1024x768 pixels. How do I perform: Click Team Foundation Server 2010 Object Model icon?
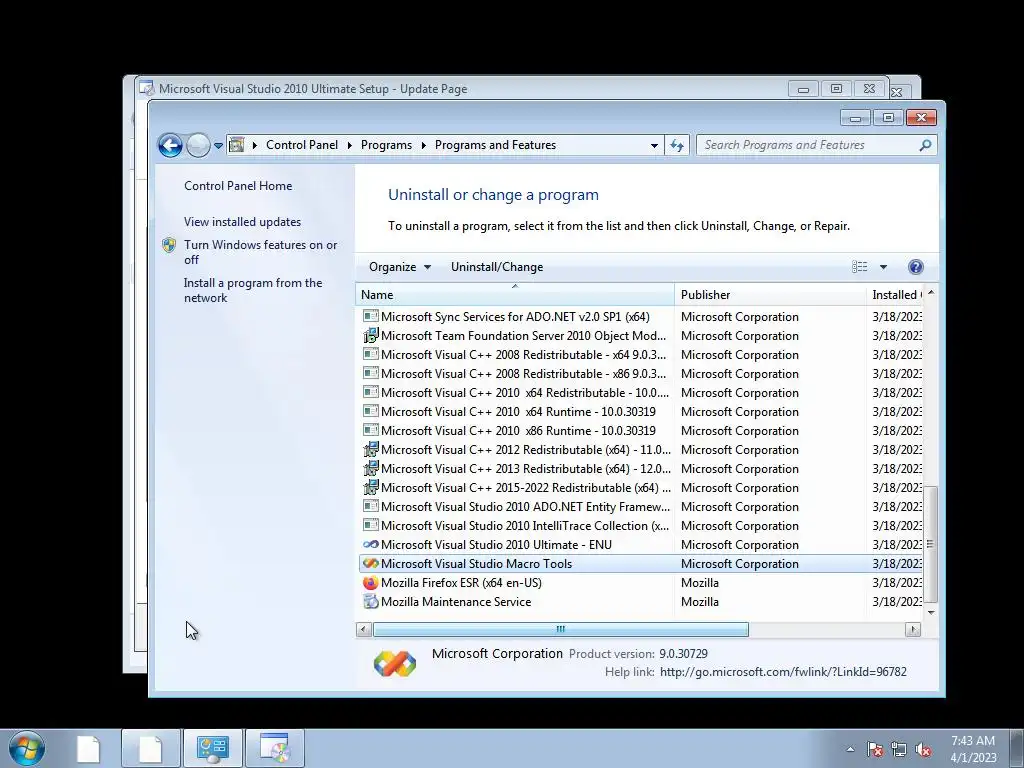click(370, 336)
